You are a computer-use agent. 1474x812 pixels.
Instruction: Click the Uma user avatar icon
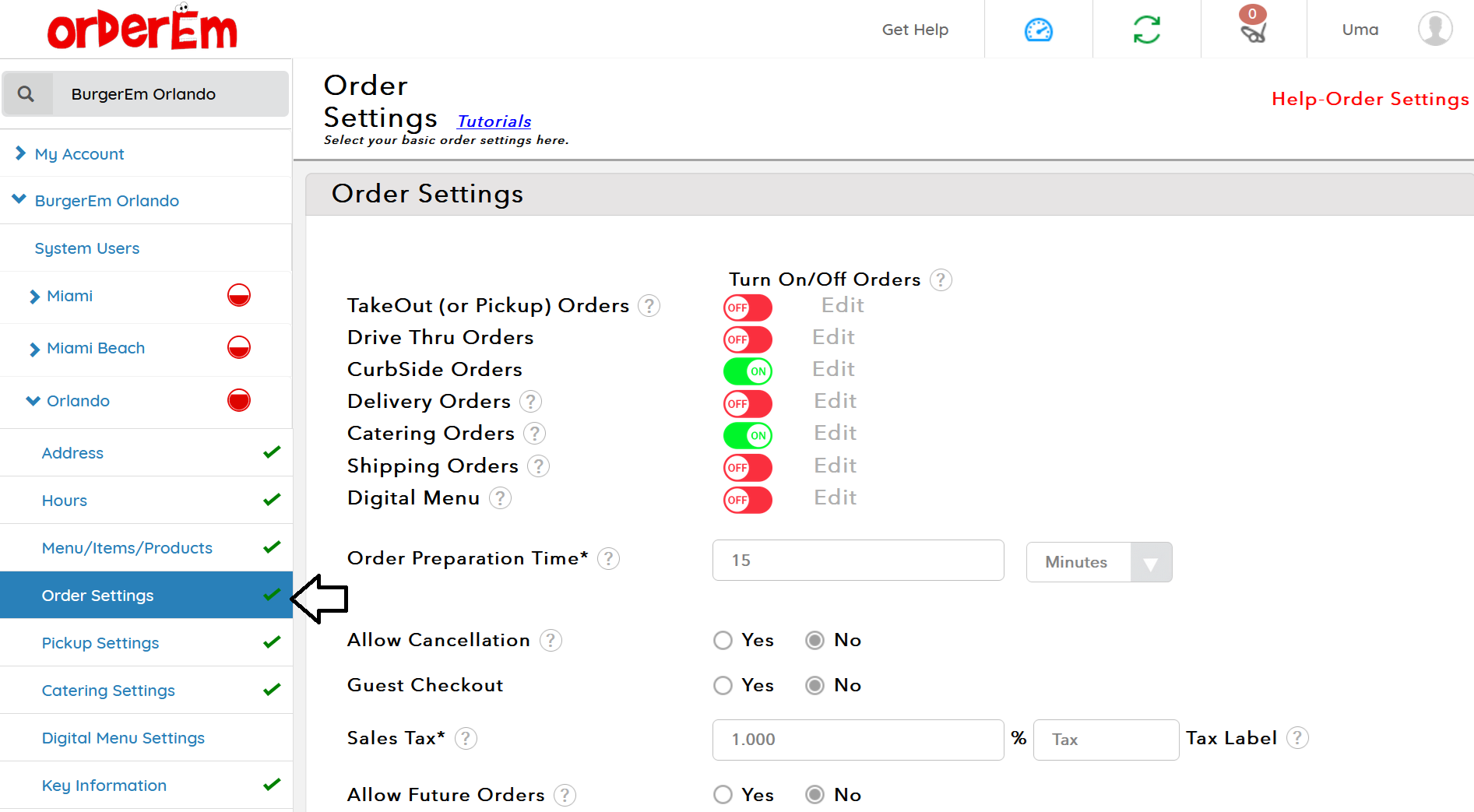click(1434, 29)
